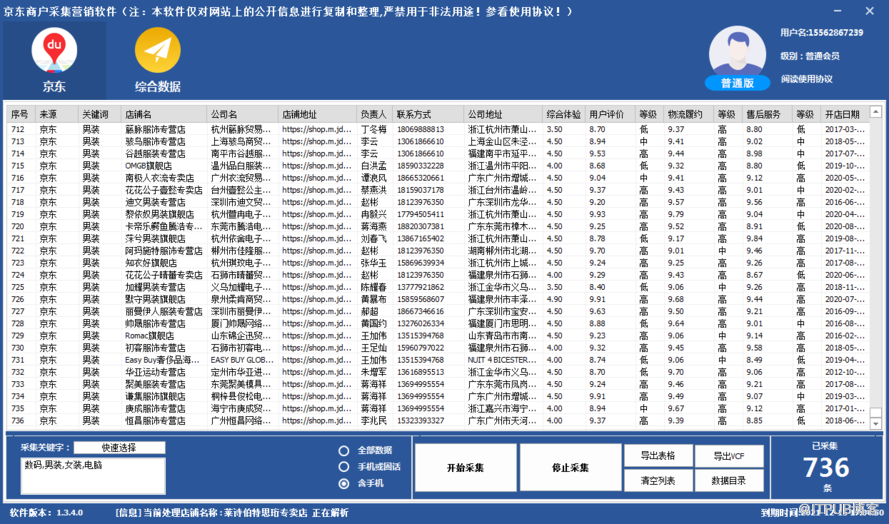Select store name 华亚运动专营店

click(155, 372)
